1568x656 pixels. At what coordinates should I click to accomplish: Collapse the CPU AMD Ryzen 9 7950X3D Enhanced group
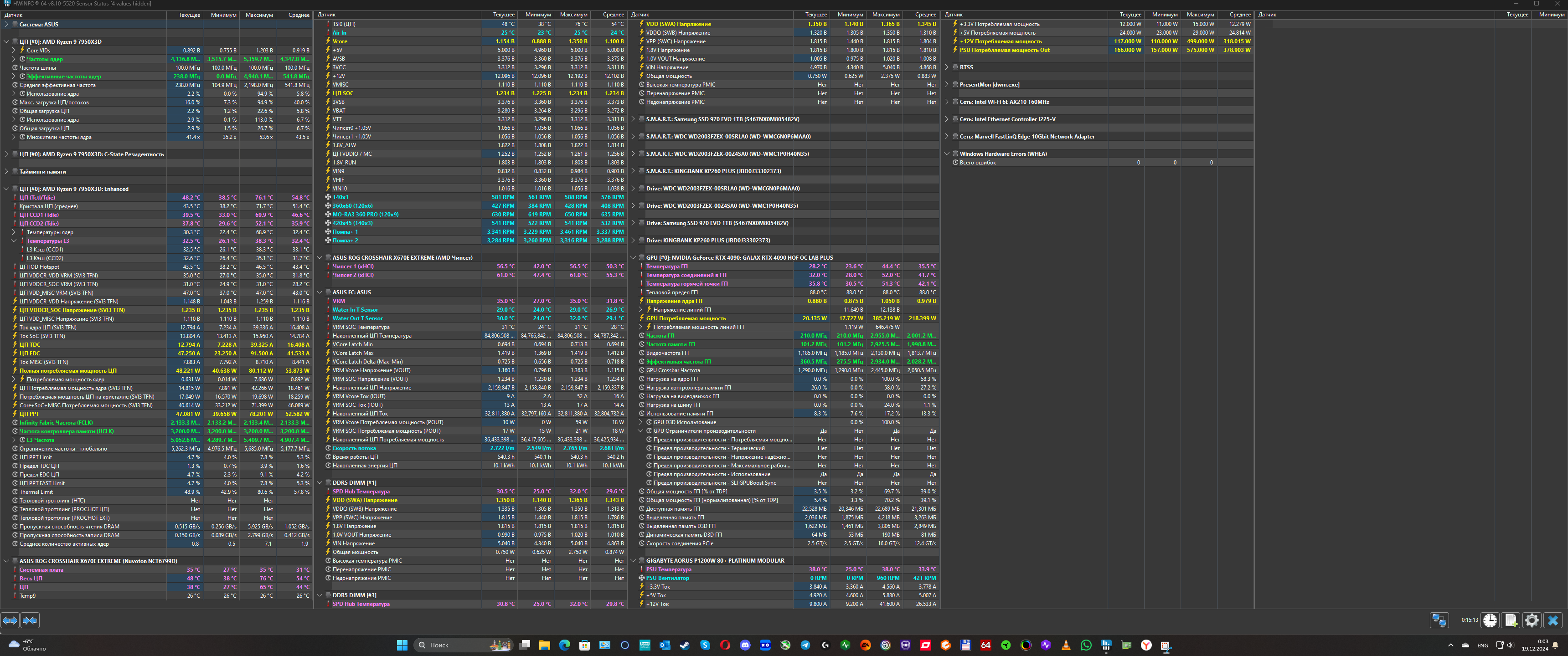pos(6,189)
